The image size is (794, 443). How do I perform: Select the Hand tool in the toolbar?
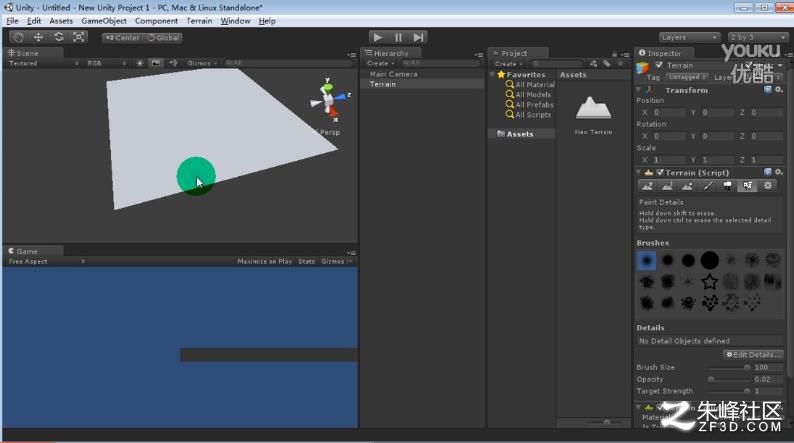click(x=18, y=37)
